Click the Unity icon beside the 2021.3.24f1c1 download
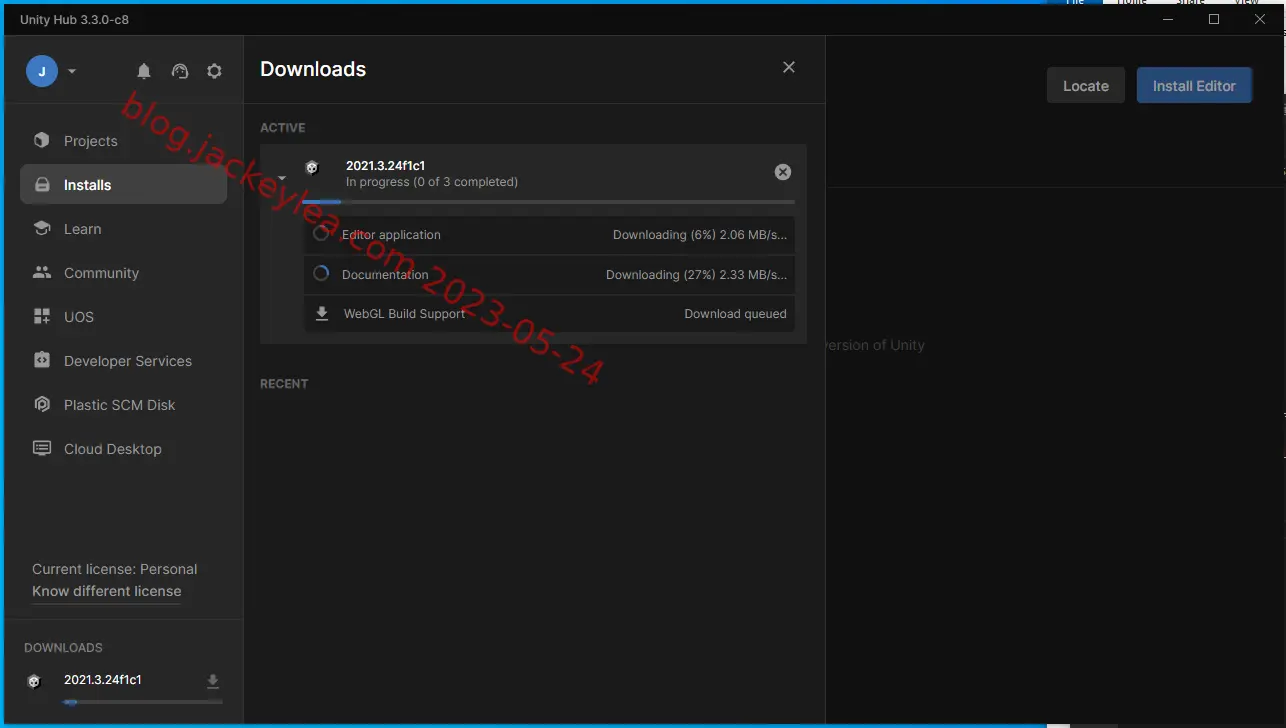Screen dimensions: 1286x728 [x=312, y=168]
